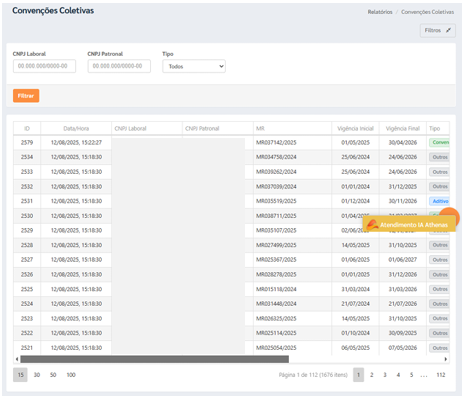Sort by Data/Hora column header
This screenshot has height=398, width=465.
pos(76,128)
